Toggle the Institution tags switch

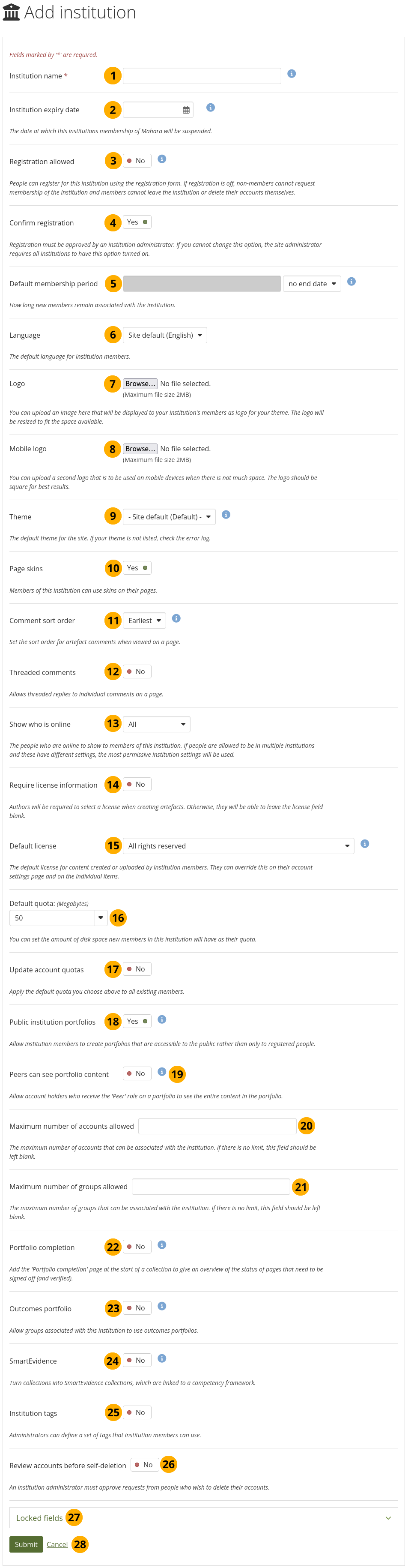137,1412
